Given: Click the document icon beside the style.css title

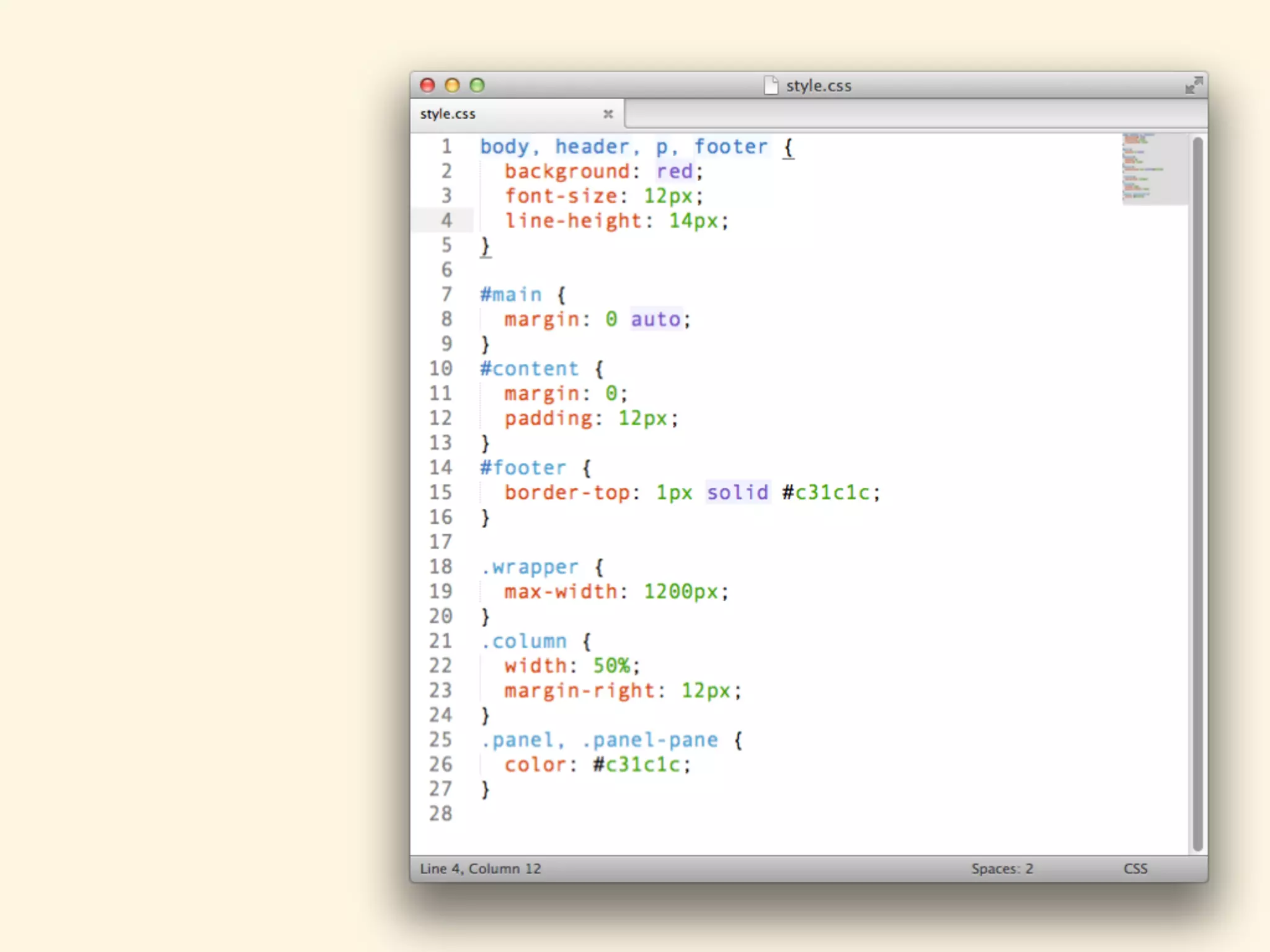Looking at the screenshot, I should 771,85.
